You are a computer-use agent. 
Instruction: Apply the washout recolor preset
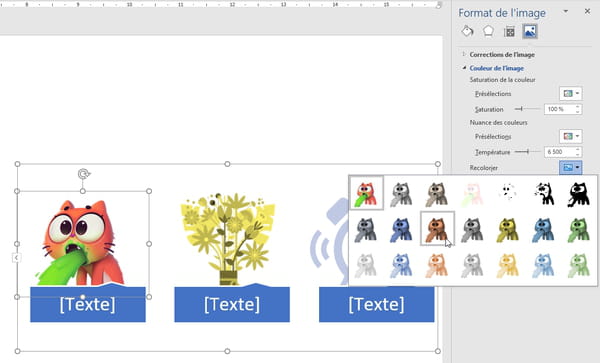click(x=472, y=194)
